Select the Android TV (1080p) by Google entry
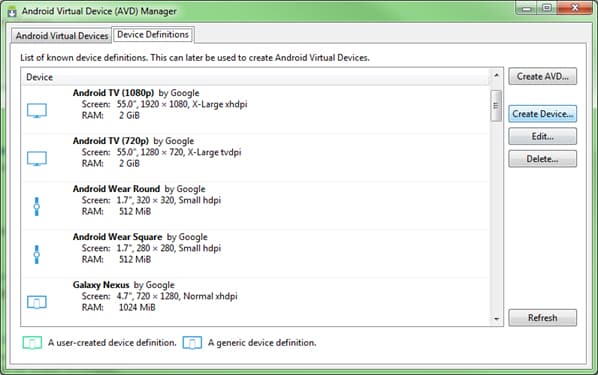 pos(256,109)
